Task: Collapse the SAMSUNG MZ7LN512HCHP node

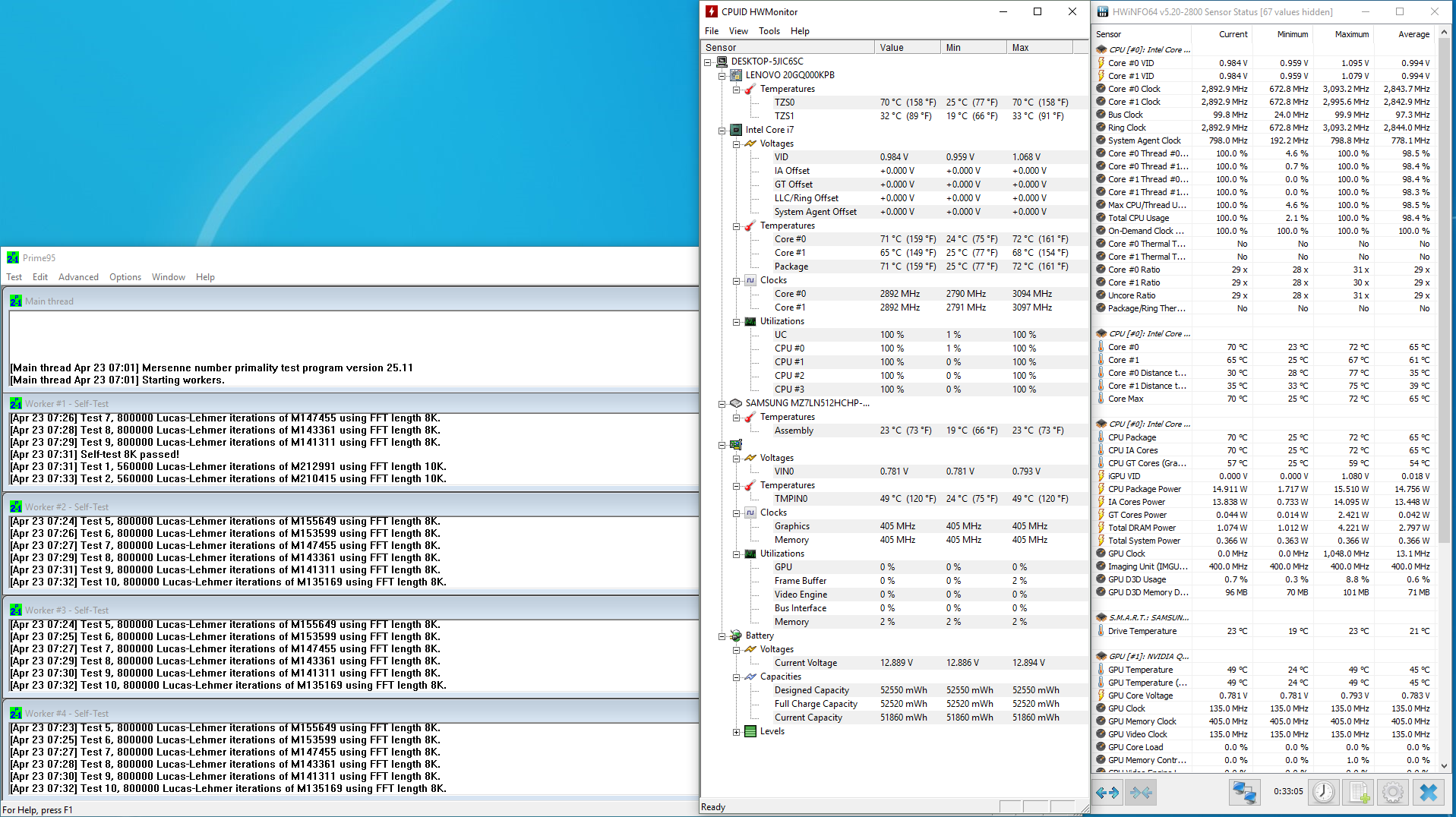Action: (x=722, y=403)
